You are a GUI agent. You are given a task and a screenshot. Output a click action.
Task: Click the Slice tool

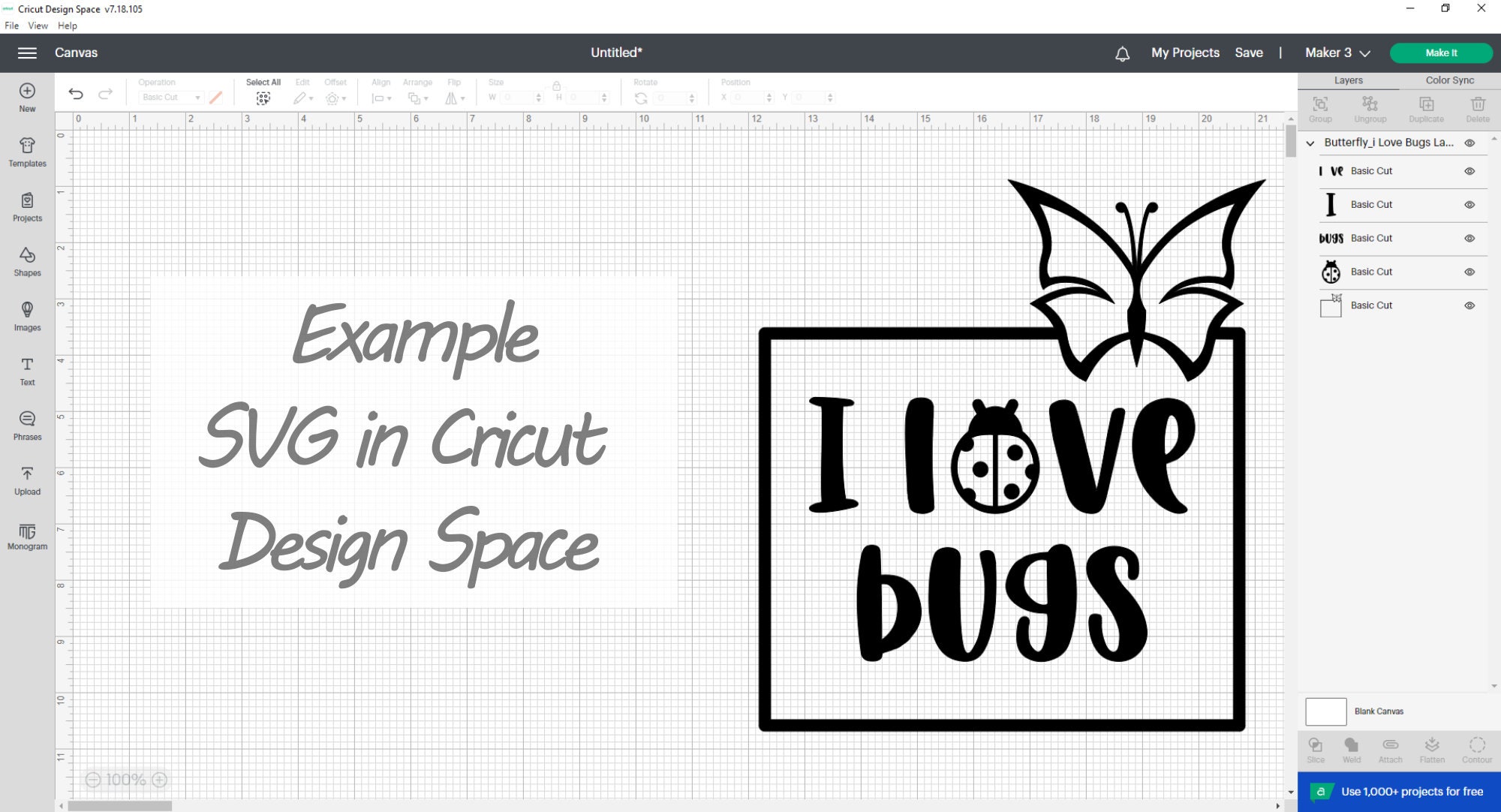click(1316, 750)
